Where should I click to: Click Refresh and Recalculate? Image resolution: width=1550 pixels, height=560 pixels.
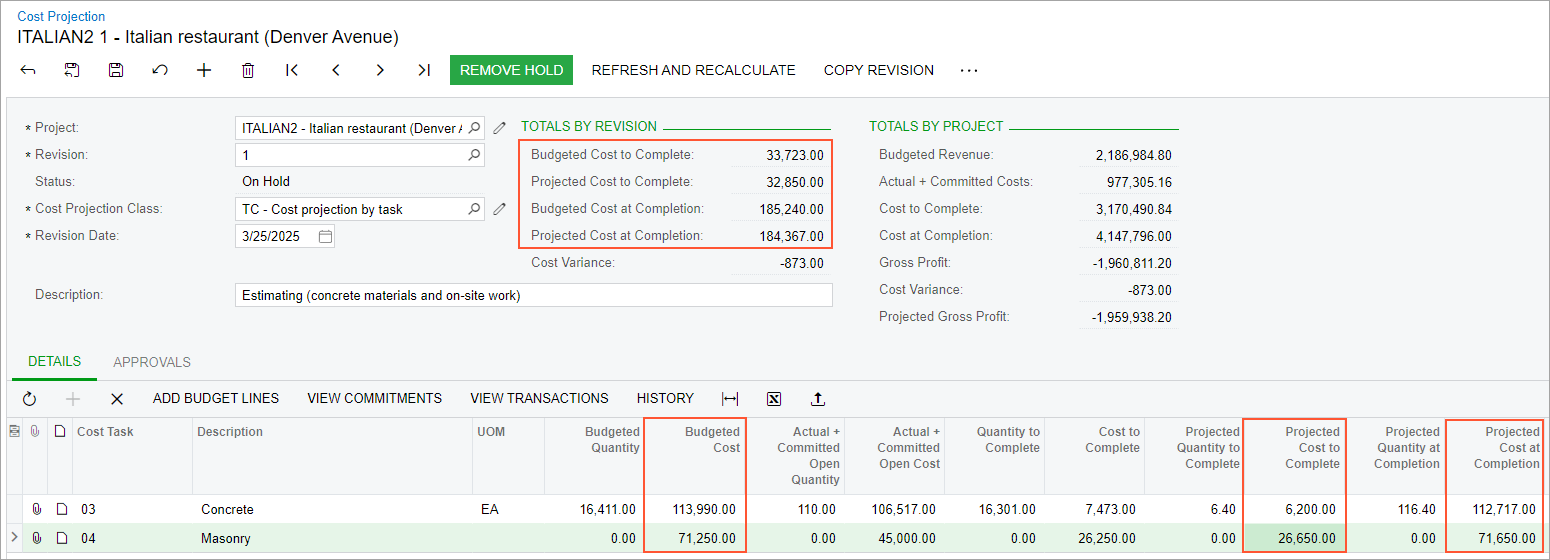[693, 70]
